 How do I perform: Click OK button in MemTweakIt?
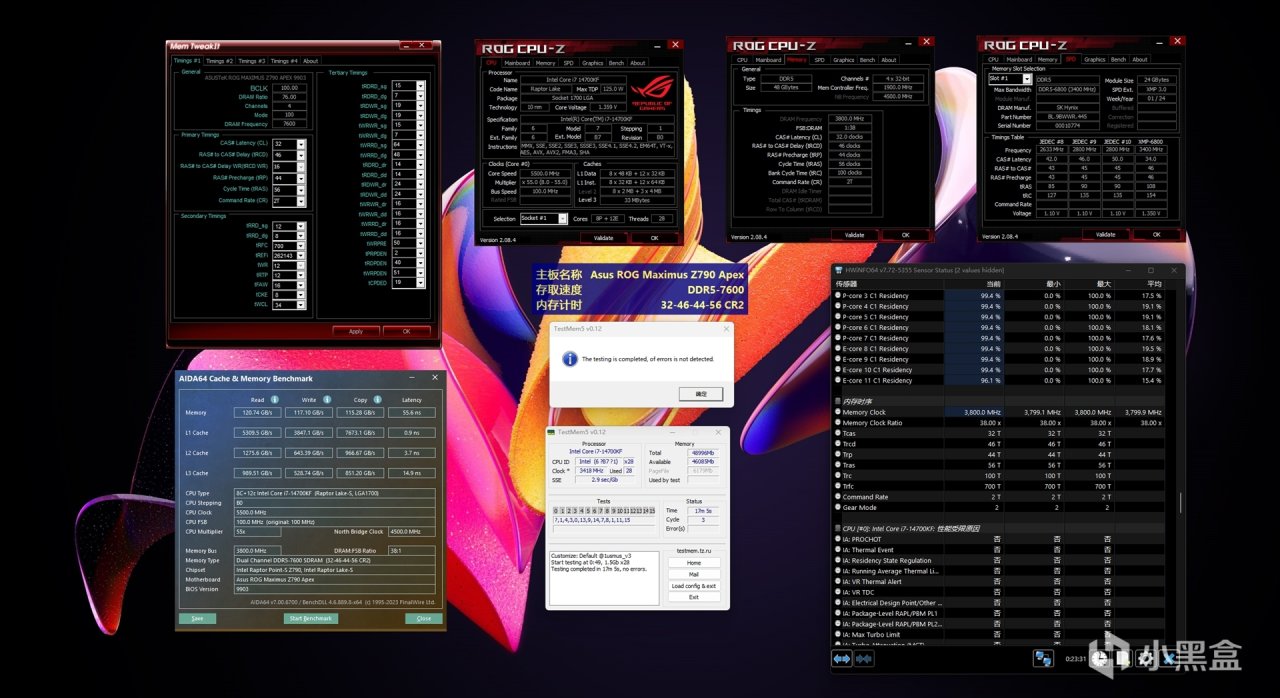click(x=406, y=331)
